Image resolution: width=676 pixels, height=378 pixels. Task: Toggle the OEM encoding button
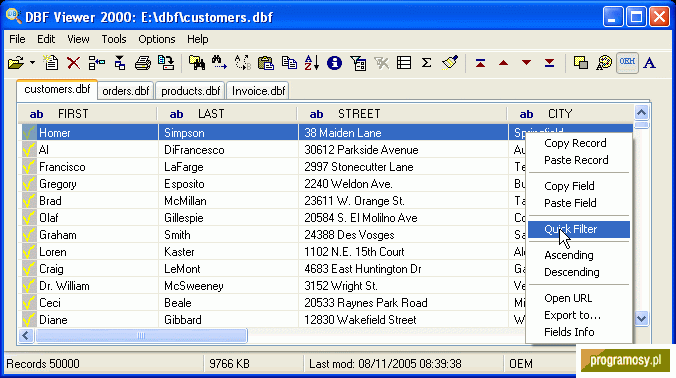click(x=627, y=63)
